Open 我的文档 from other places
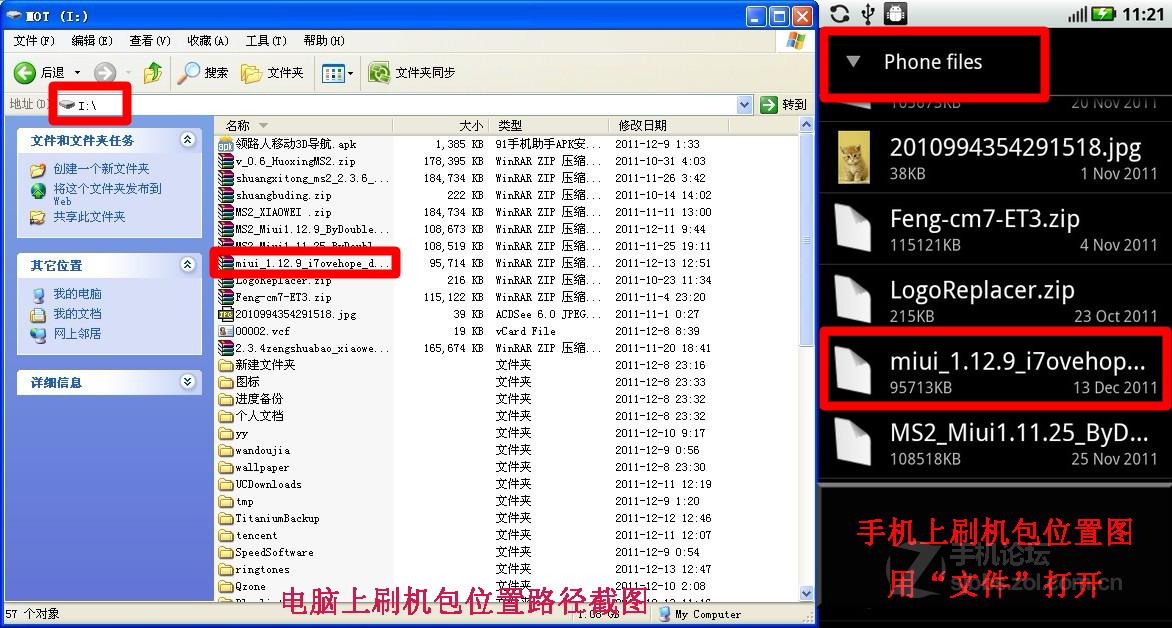This screenshot has width=1172, height=628. pyautogui.click(x=77, y=314)
